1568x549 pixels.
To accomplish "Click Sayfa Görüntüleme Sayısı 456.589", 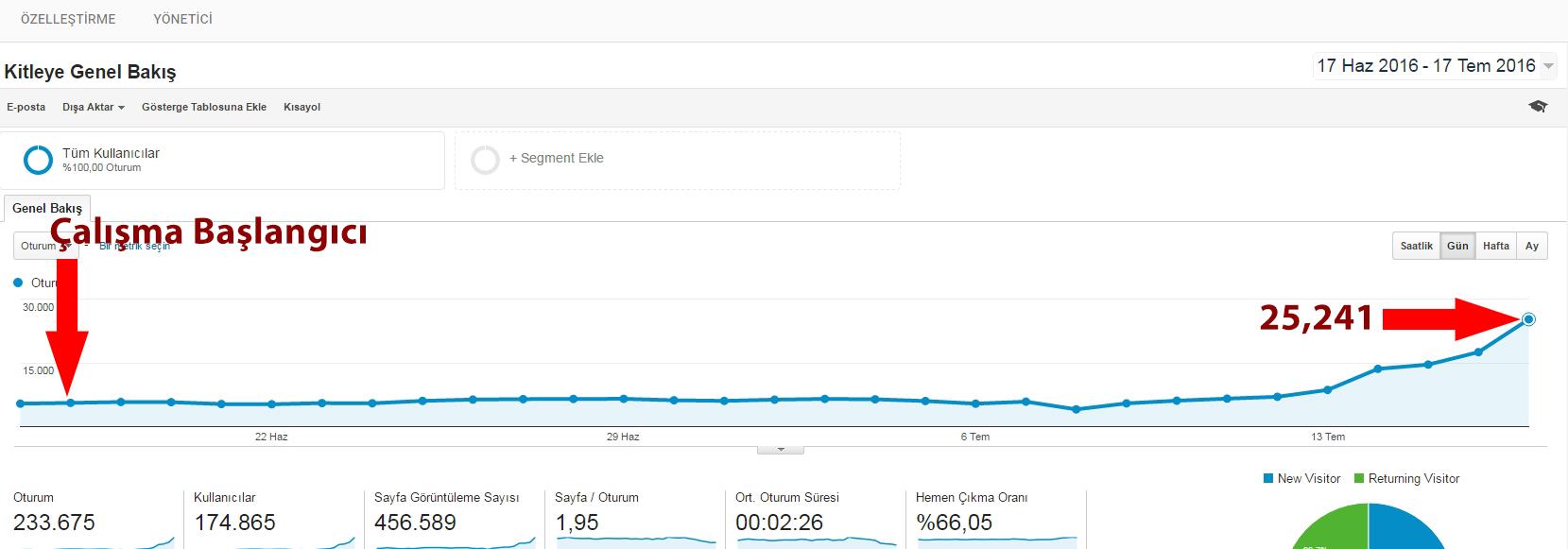I will [455, 519].
